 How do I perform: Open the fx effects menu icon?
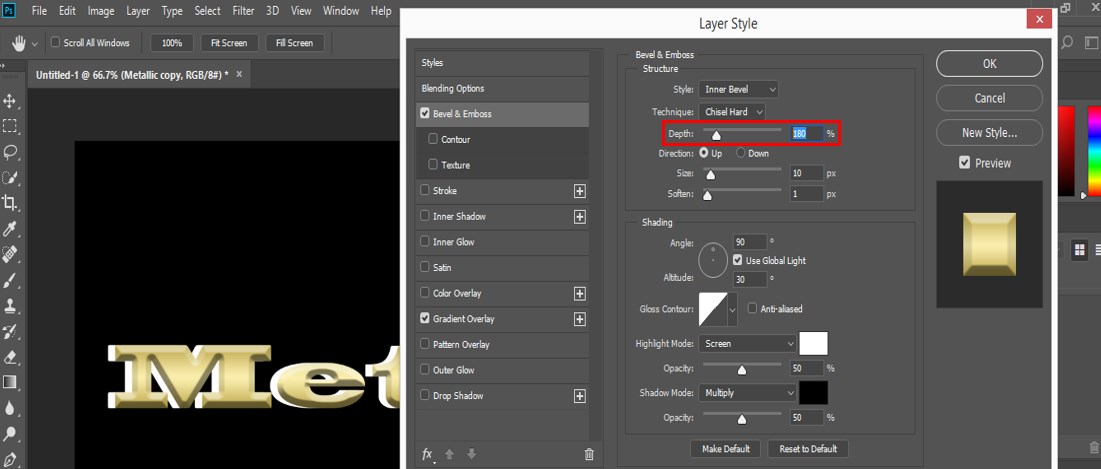[428, 454]
